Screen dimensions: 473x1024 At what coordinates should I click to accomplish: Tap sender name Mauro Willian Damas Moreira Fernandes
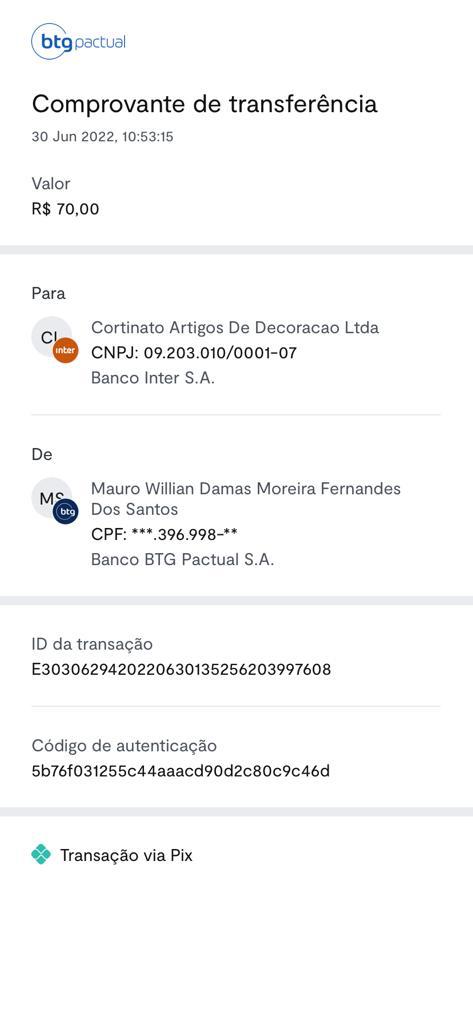coord(246,488)
